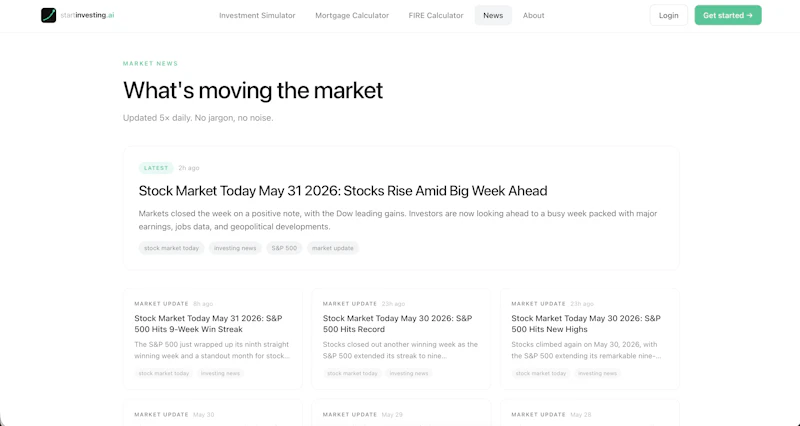Select the 'market update' tag
The width and height of the screenshot is (800, 426).
coord(333,248)
